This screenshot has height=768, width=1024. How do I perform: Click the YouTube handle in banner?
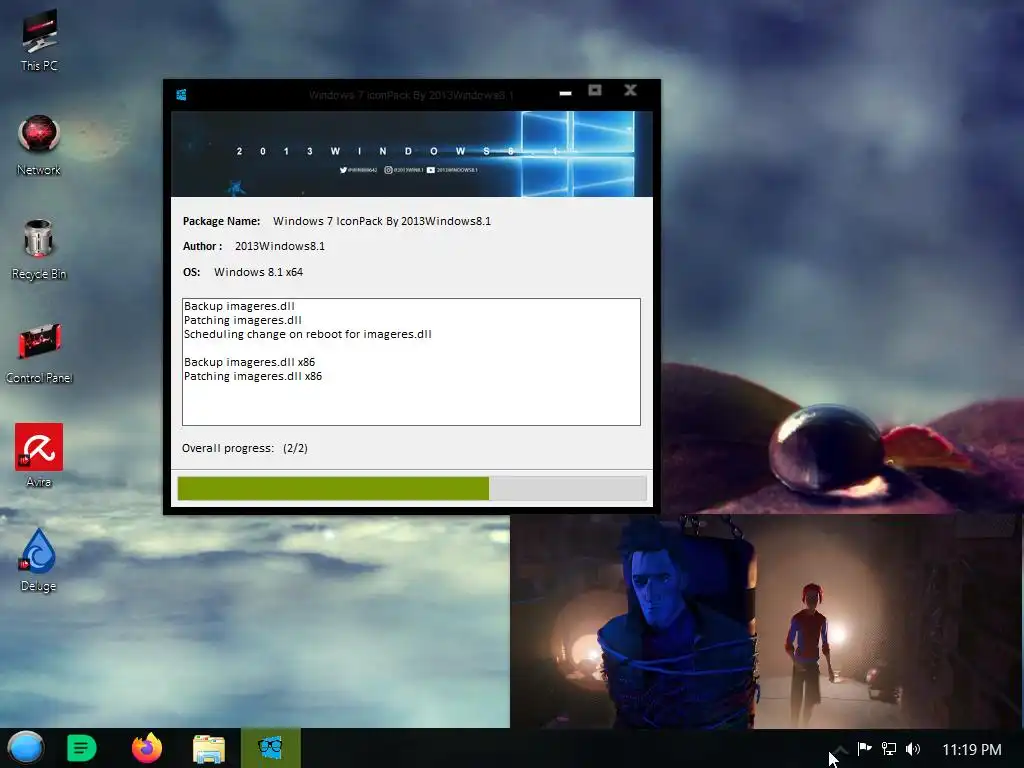click(x=453, y=170)
